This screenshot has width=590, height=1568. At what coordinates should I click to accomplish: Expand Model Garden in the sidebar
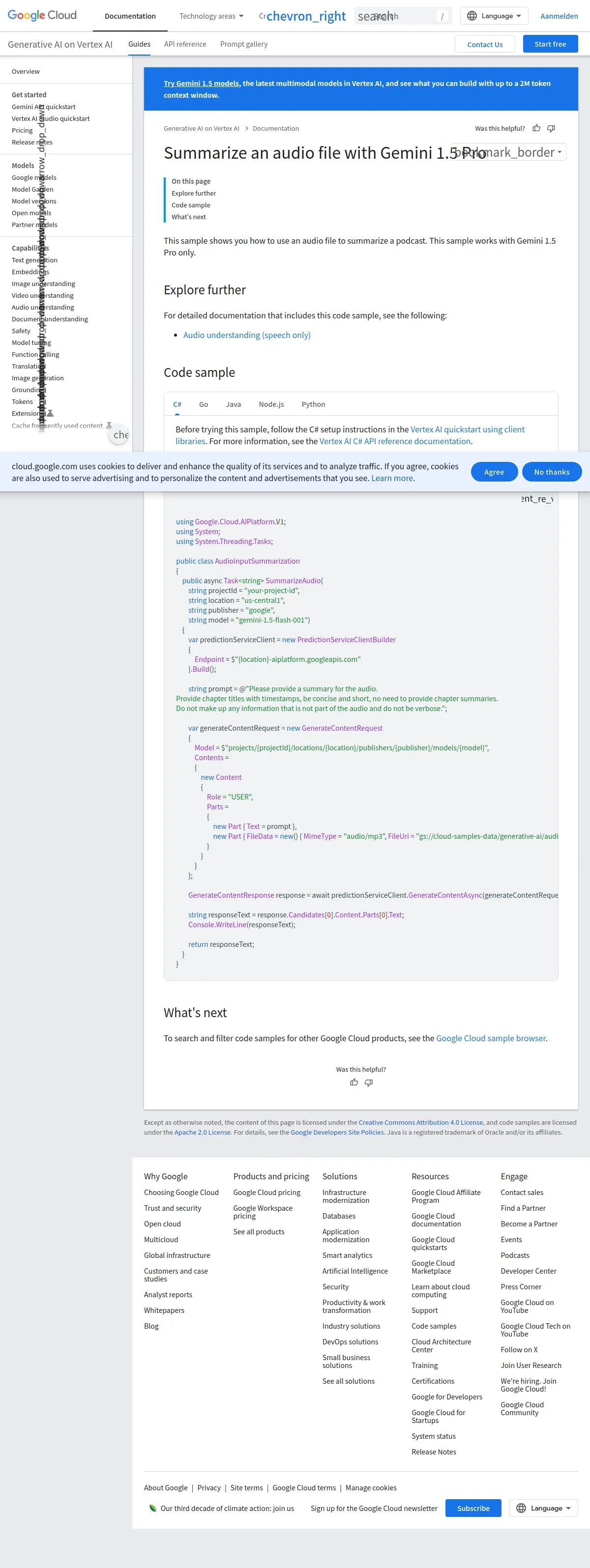32,189
